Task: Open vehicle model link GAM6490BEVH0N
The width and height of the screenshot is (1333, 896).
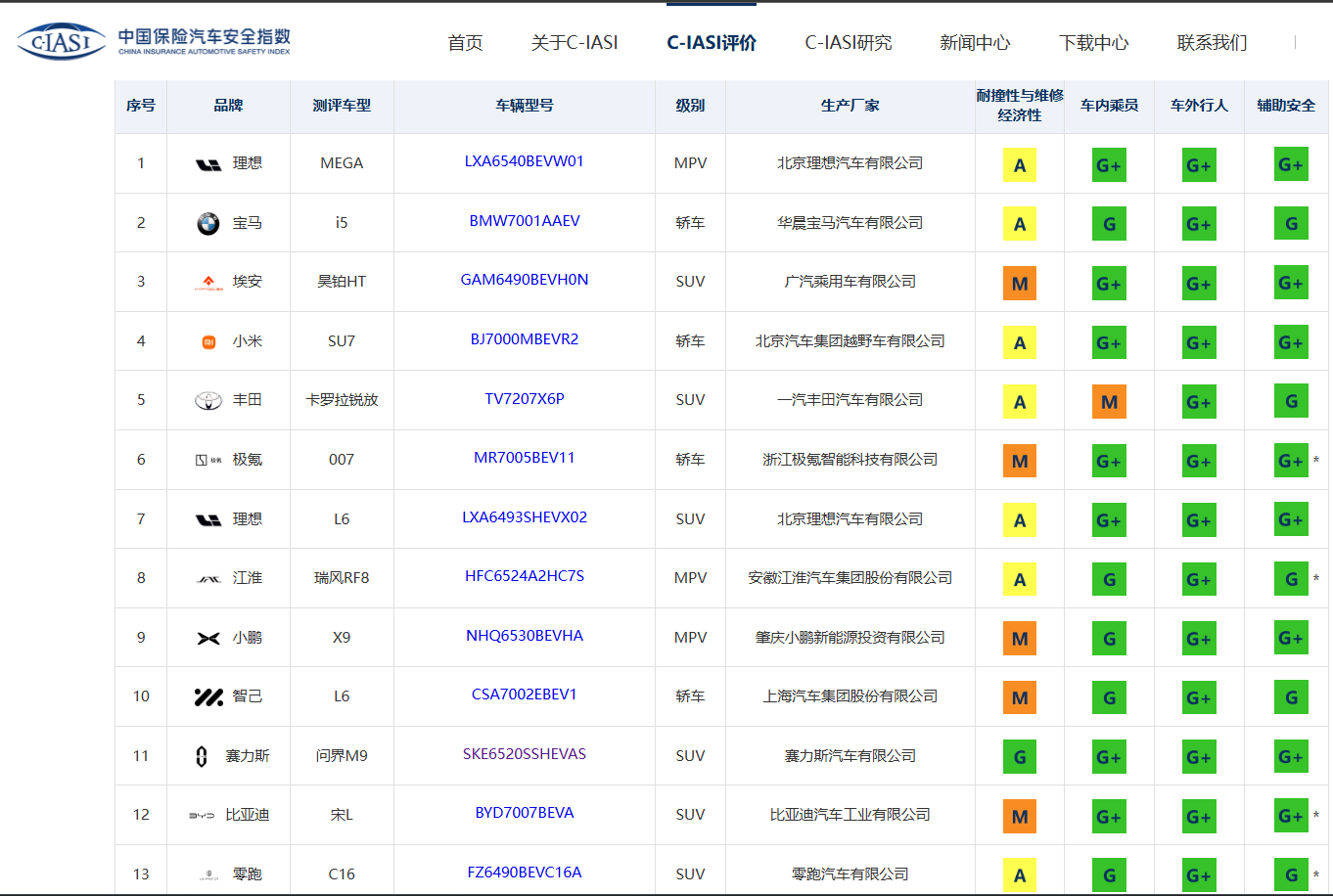Action: (x=525, y=280)
